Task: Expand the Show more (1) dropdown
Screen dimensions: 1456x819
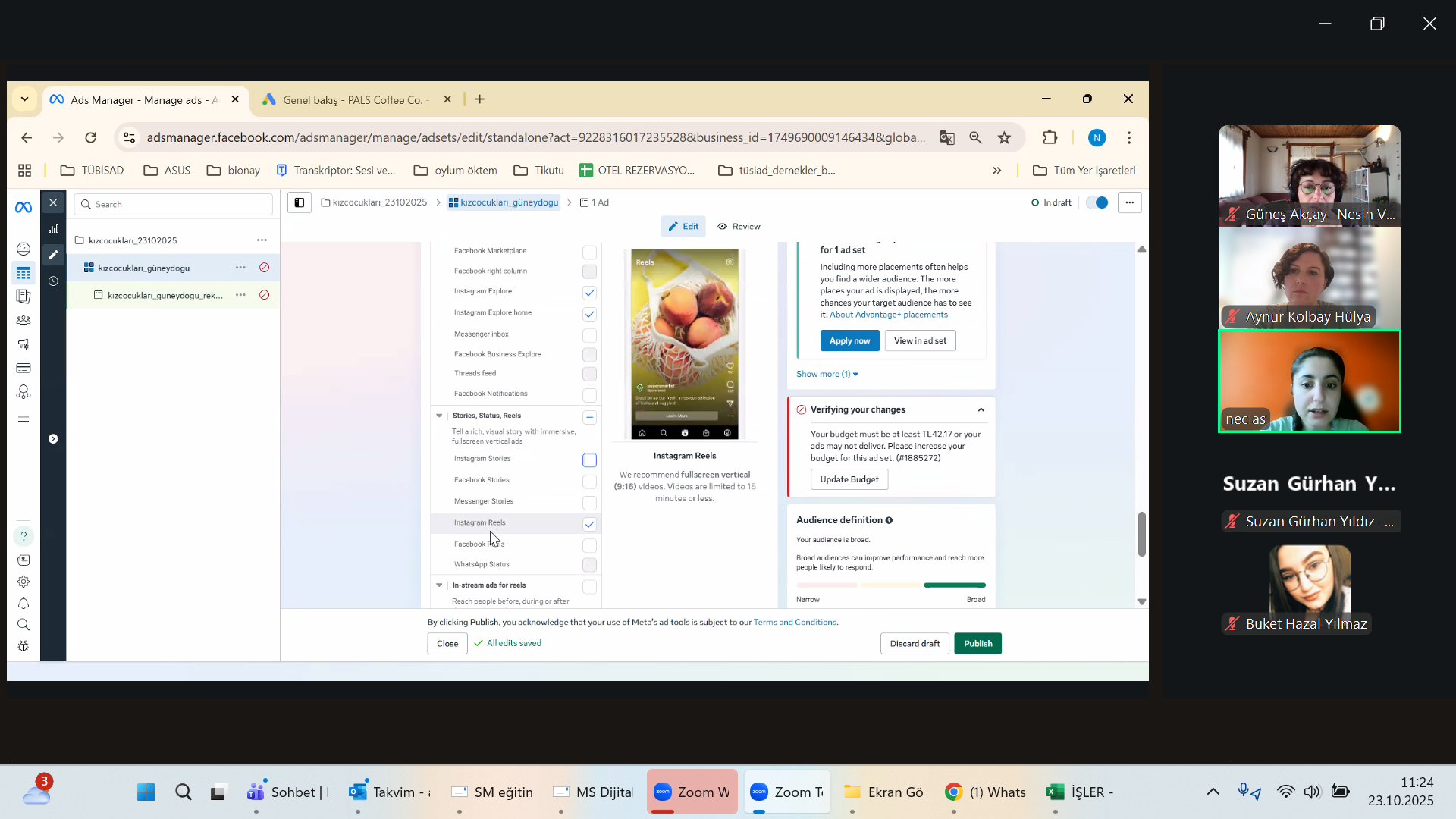Action: pos(827,374)
